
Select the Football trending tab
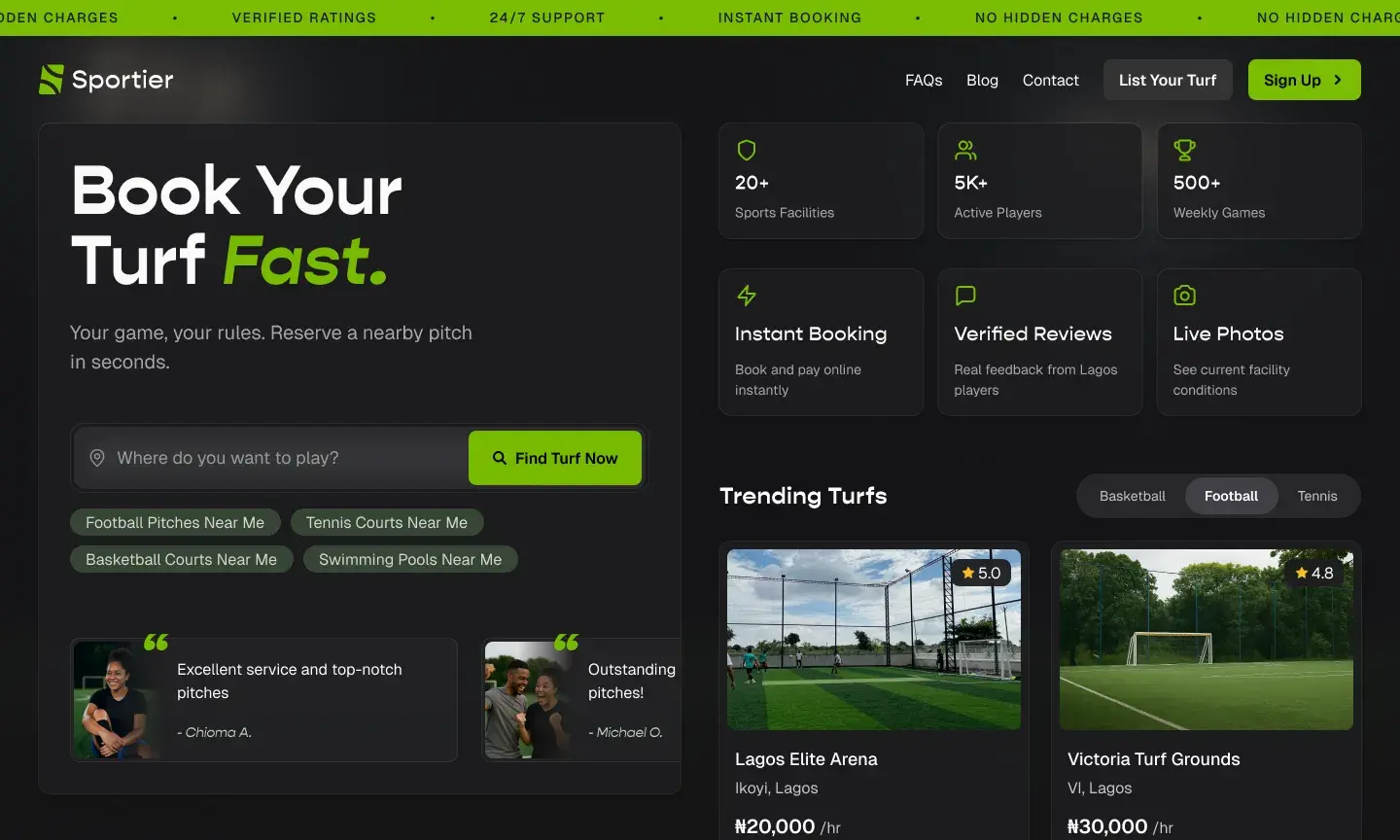click(1231, 496)
